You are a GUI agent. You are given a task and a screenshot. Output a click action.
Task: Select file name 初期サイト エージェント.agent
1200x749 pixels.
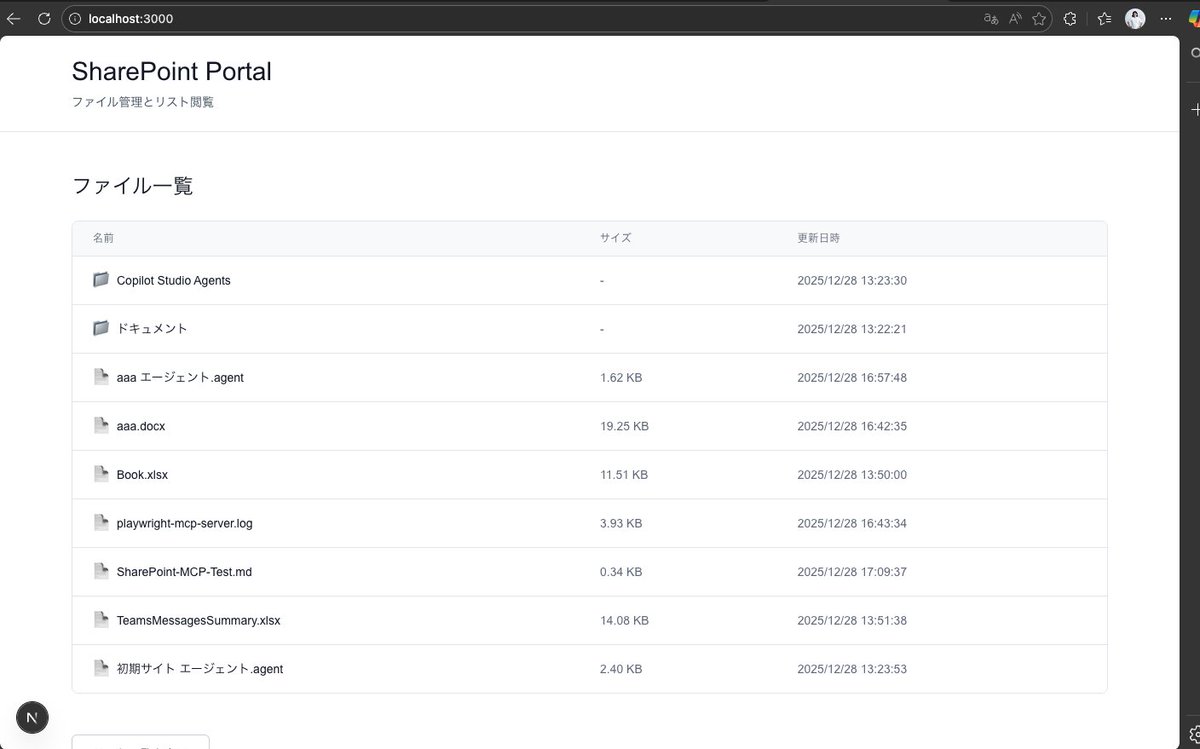tap(200, 669)
